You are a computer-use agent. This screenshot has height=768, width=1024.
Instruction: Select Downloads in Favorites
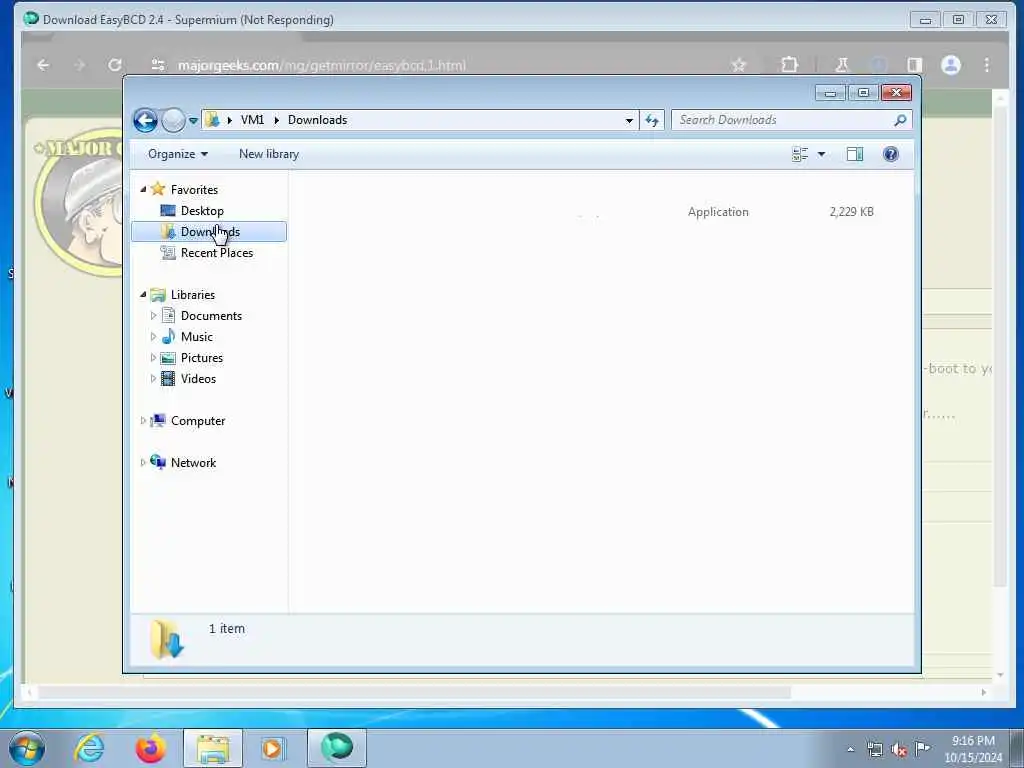(x=210, y=232)
